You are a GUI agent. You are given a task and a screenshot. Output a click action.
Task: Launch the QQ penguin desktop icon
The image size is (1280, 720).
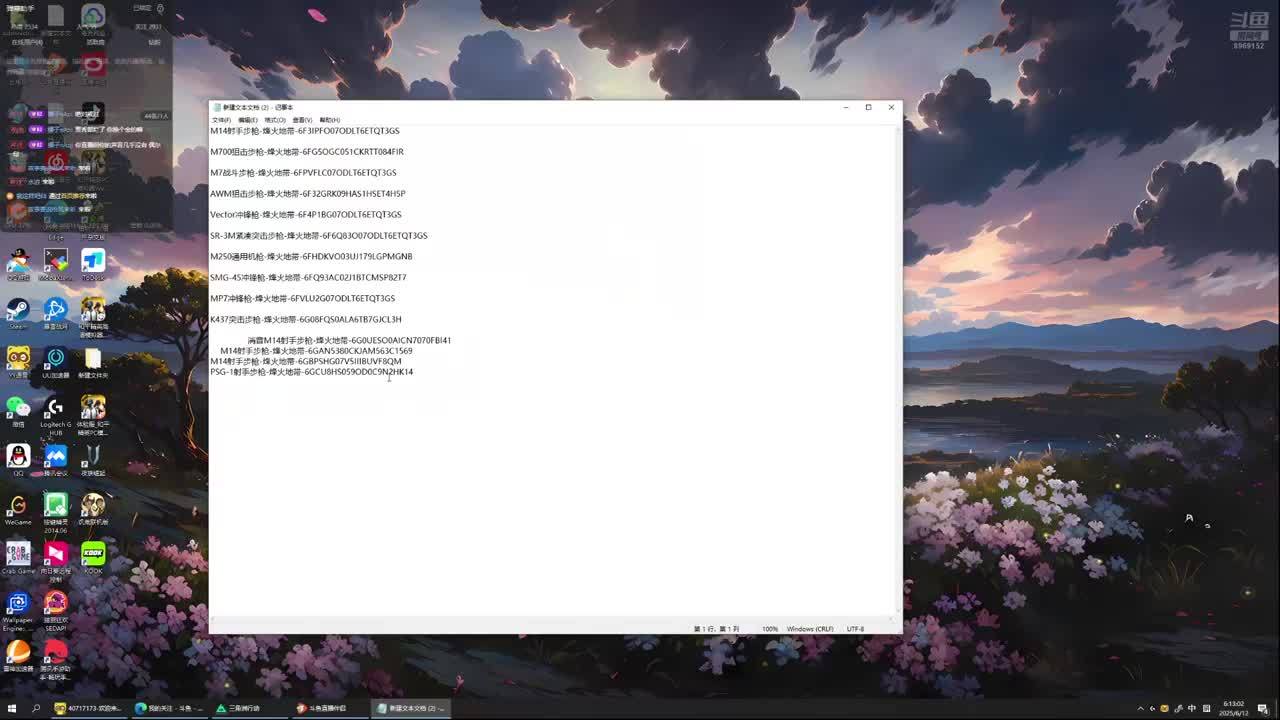pos(18,460)
